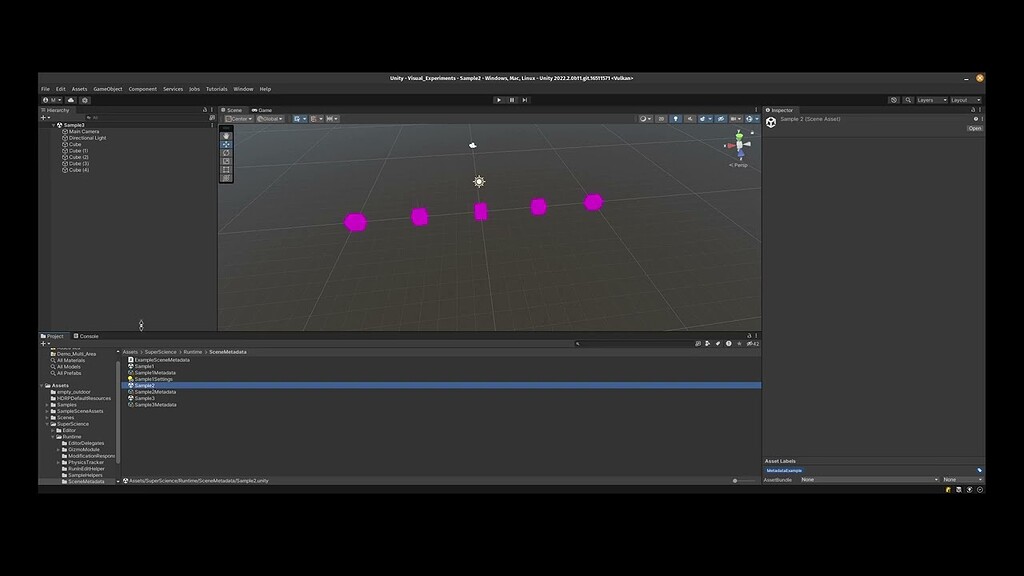
Task: Open the Layout dropdown
Action: coord(963,99)
